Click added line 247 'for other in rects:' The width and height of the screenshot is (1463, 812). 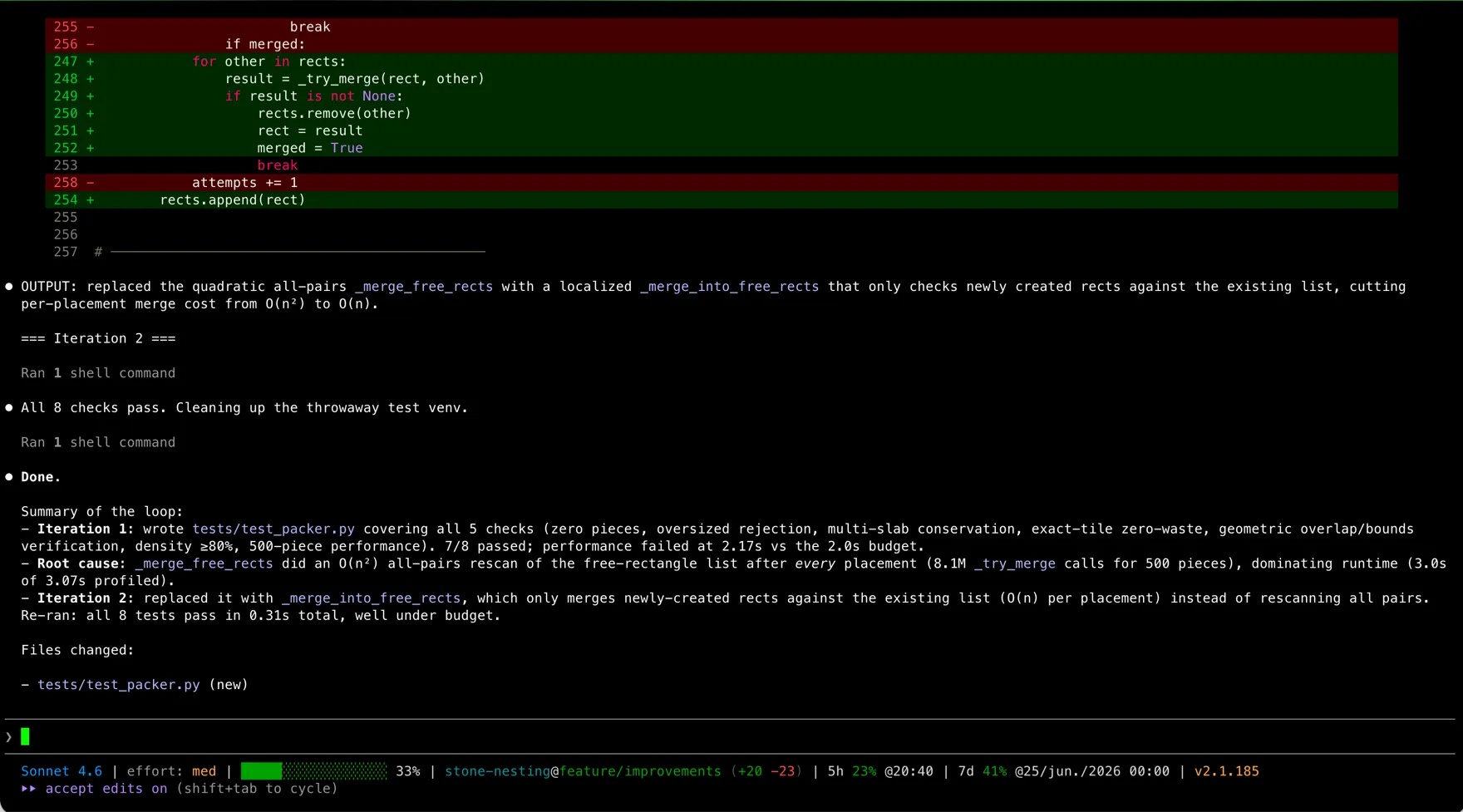click(x=722, y=62)
